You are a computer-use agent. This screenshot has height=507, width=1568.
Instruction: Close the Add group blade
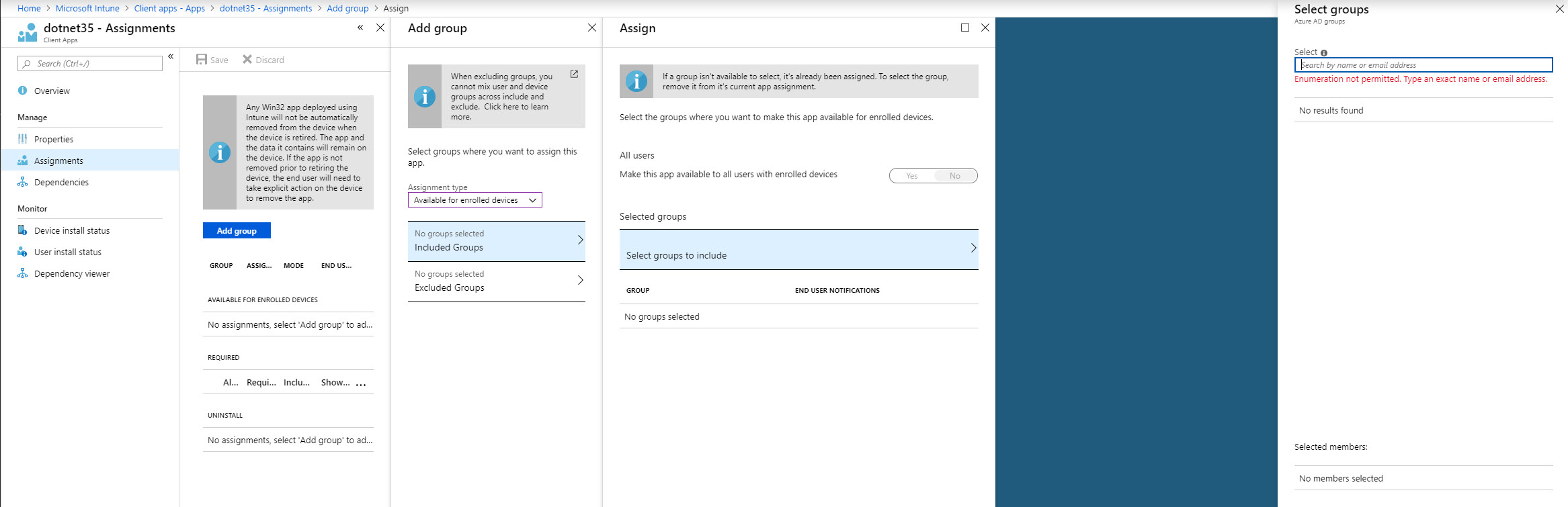592,28
